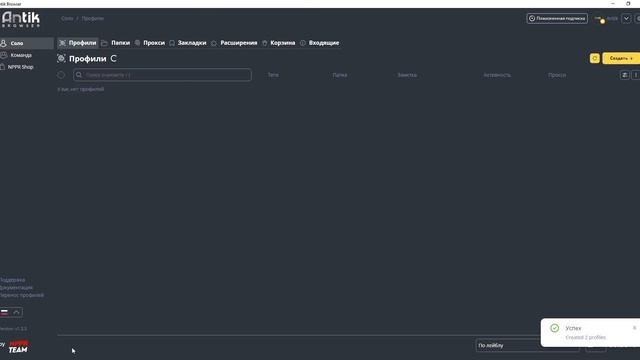Restore the Antik Browser window
Image resolution: width=640 pixels, height=360 pixels.
pyautogui.click(x=628, y=3)
